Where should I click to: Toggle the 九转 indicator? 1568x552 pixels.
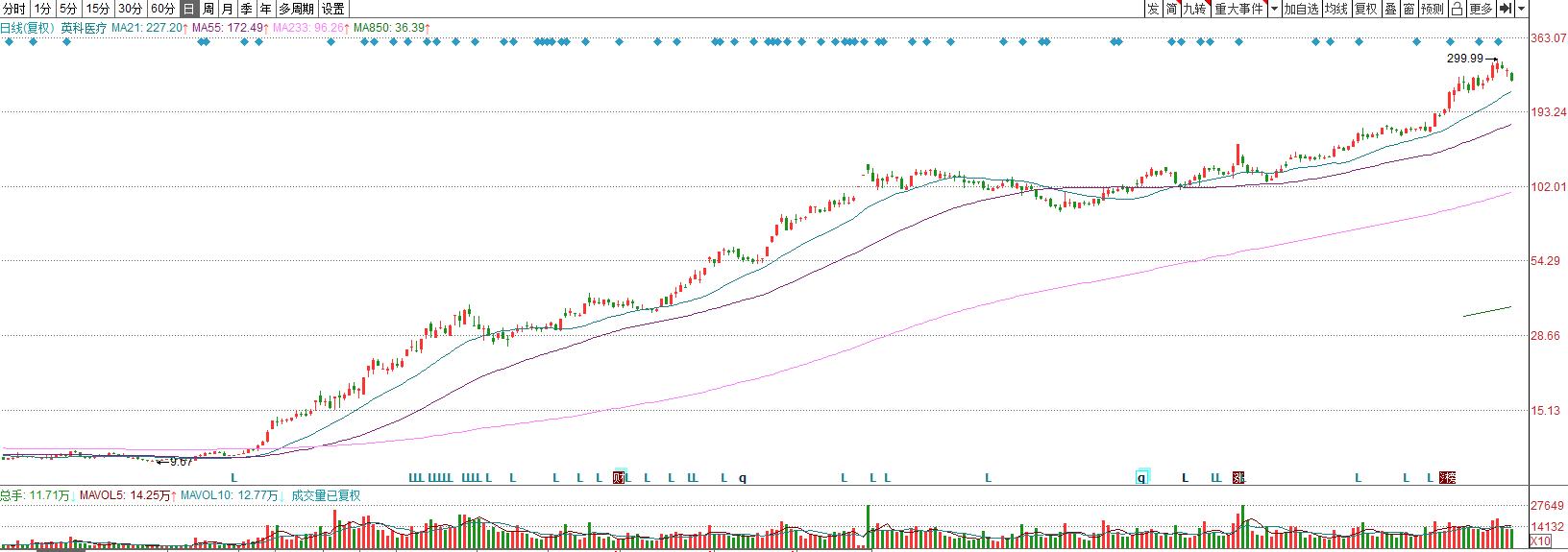point(1194,9)
